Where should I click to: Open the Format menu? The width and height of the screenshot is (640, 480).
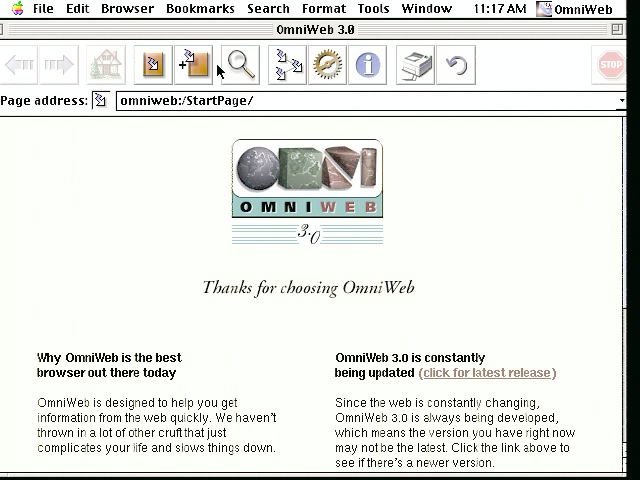click(x=324, y=9)
